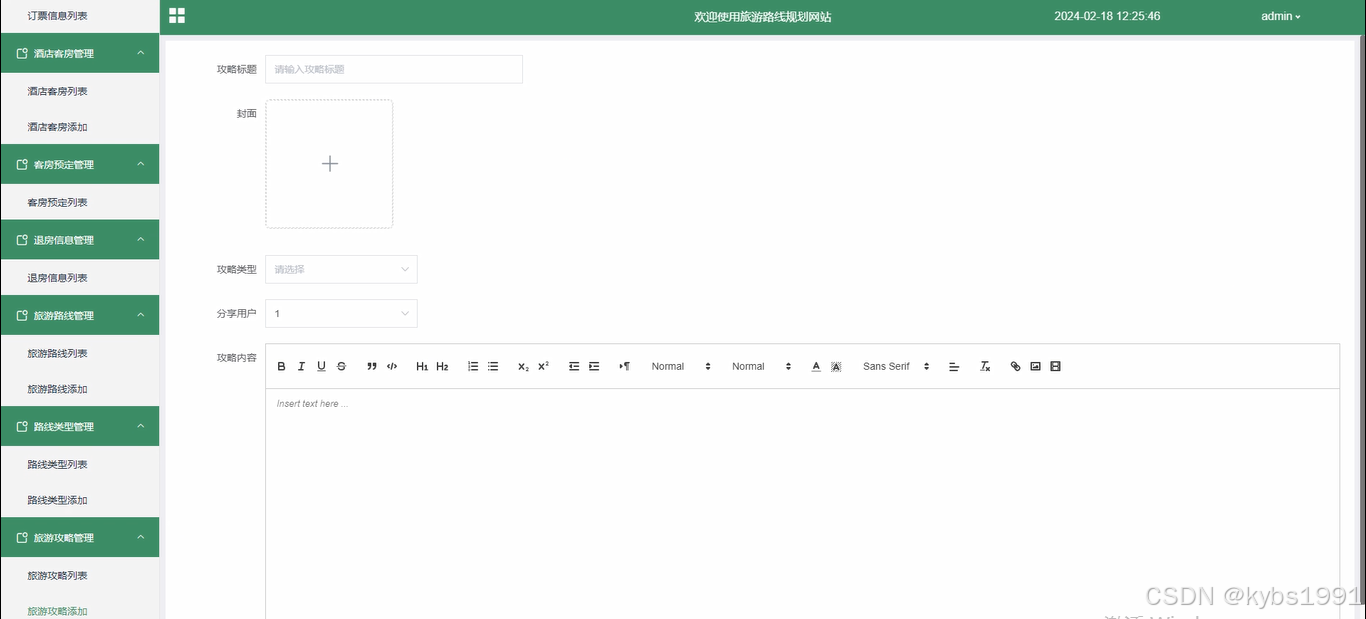Open 旅游路线列表 in the sidebar

tap(57, 353)
